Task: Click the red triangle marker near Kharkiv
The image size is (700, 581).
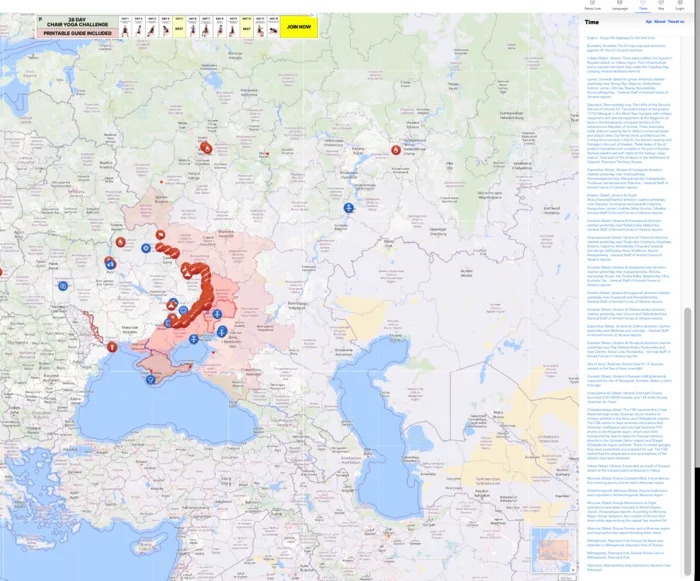Action: click(187, 273)
